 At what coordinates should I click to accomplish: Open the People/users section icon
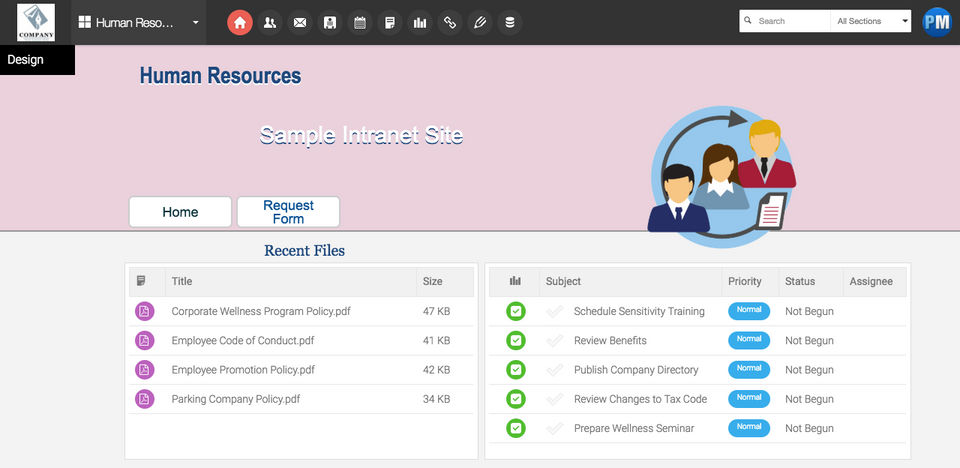pyautogui.click(x=269, y=23)
